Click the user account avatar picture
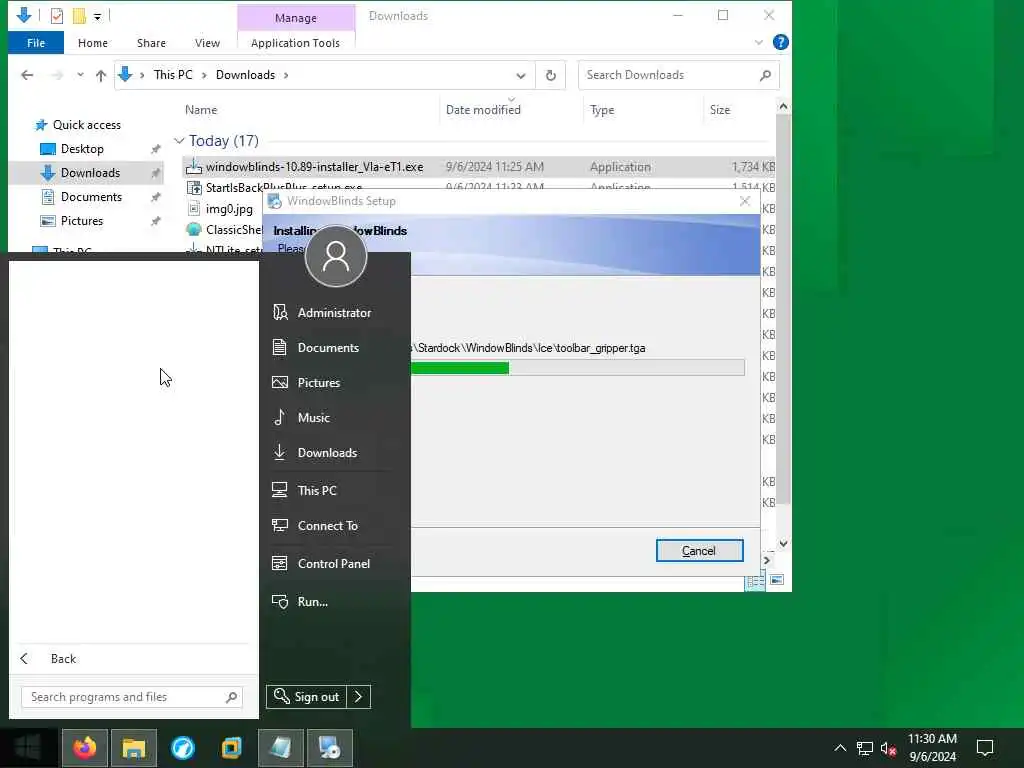The width and height of the screenshot is (1024, 768). tap(336, 256)
